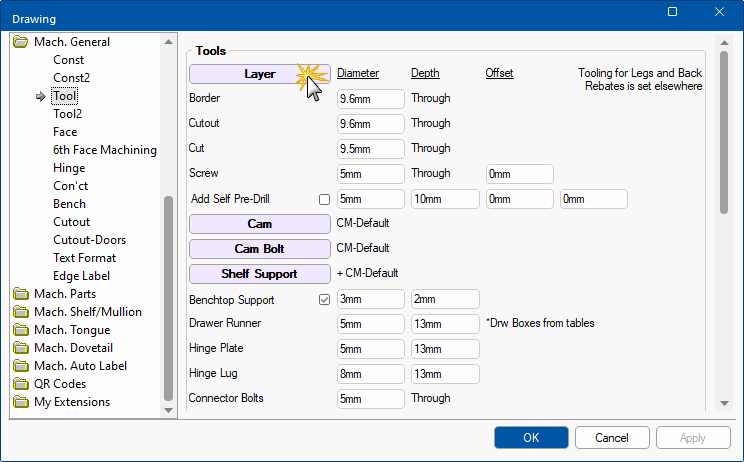Click the Layer button

tap(259, 74)
